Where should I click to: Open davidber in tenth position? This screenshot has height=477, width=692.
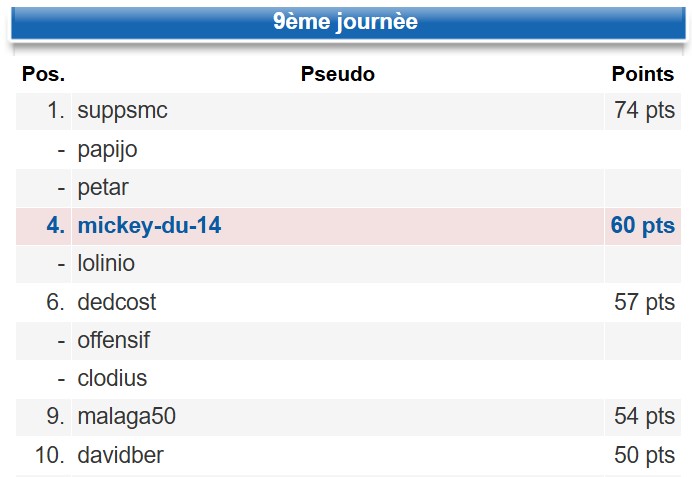[x=120, y=456]
